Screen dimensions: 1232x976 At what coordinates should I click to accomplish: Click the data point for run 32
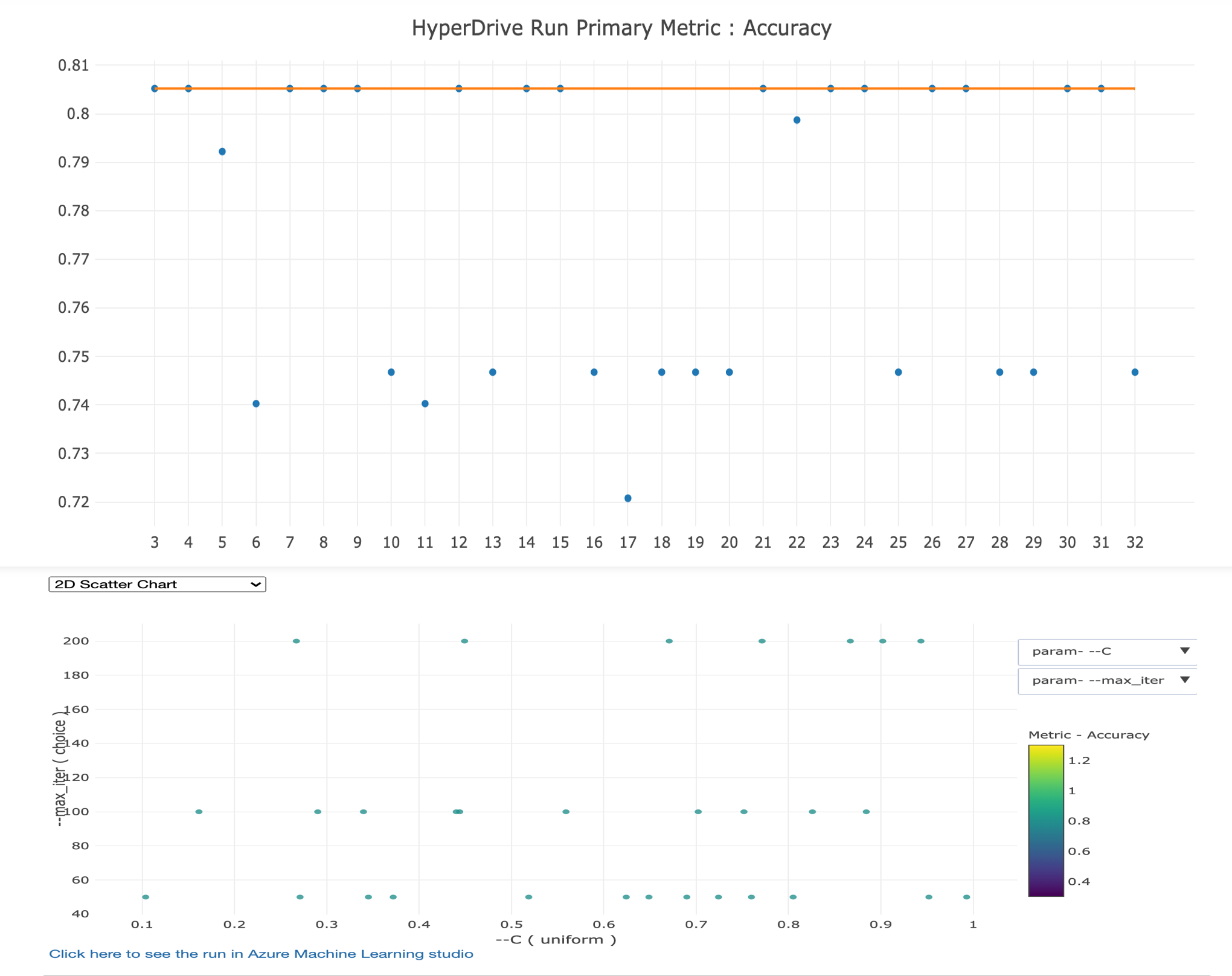(1135, 372)
